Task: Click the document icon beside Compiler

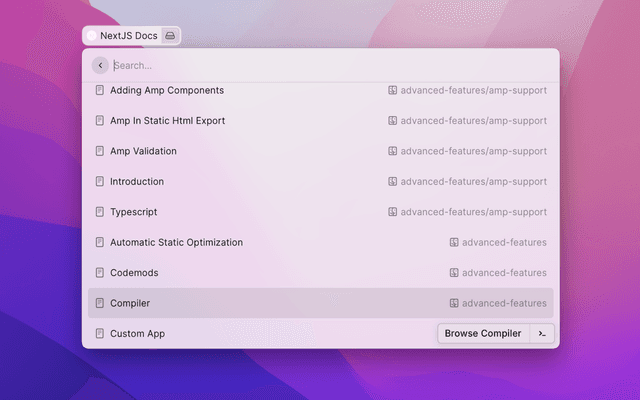Action: (99, 303)
